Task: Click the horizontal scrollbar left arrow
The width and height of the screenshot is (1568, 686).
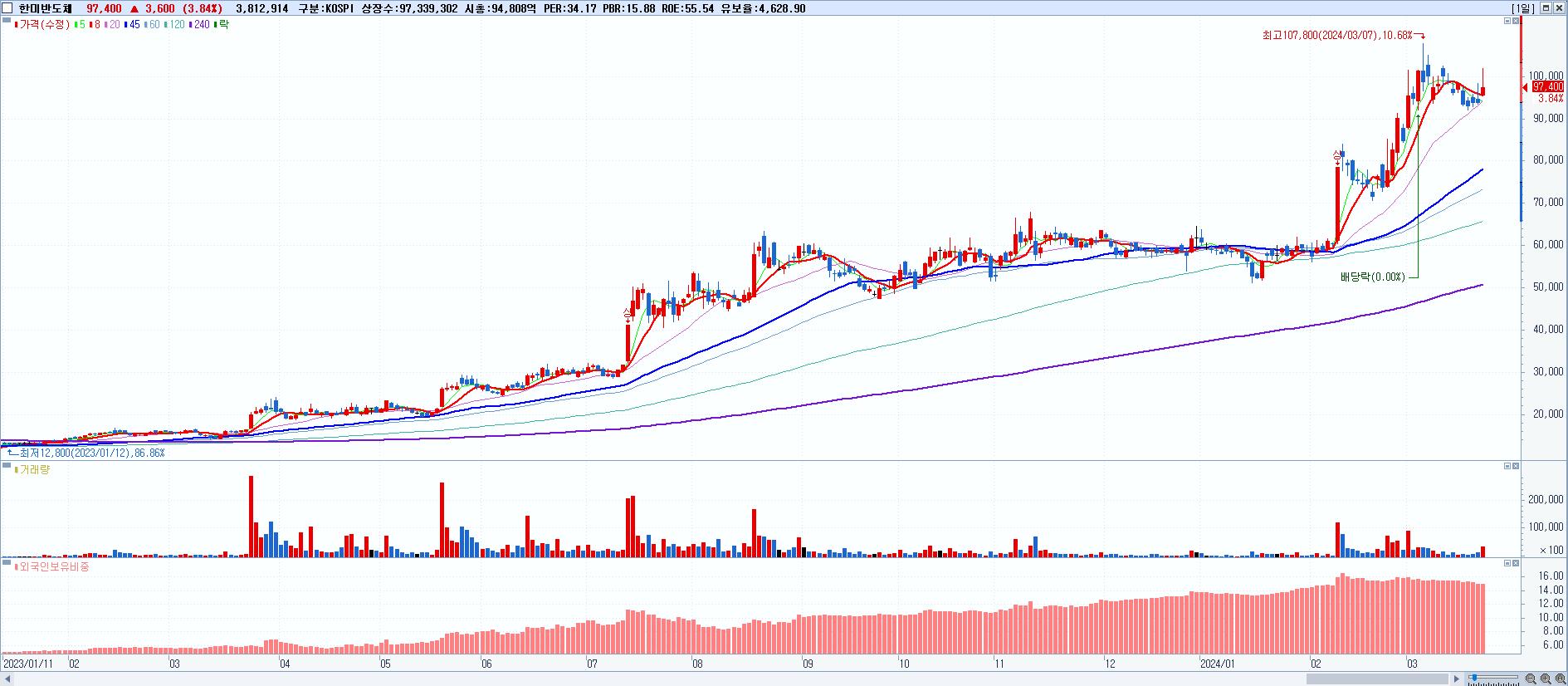Action: tap(7, 679)
